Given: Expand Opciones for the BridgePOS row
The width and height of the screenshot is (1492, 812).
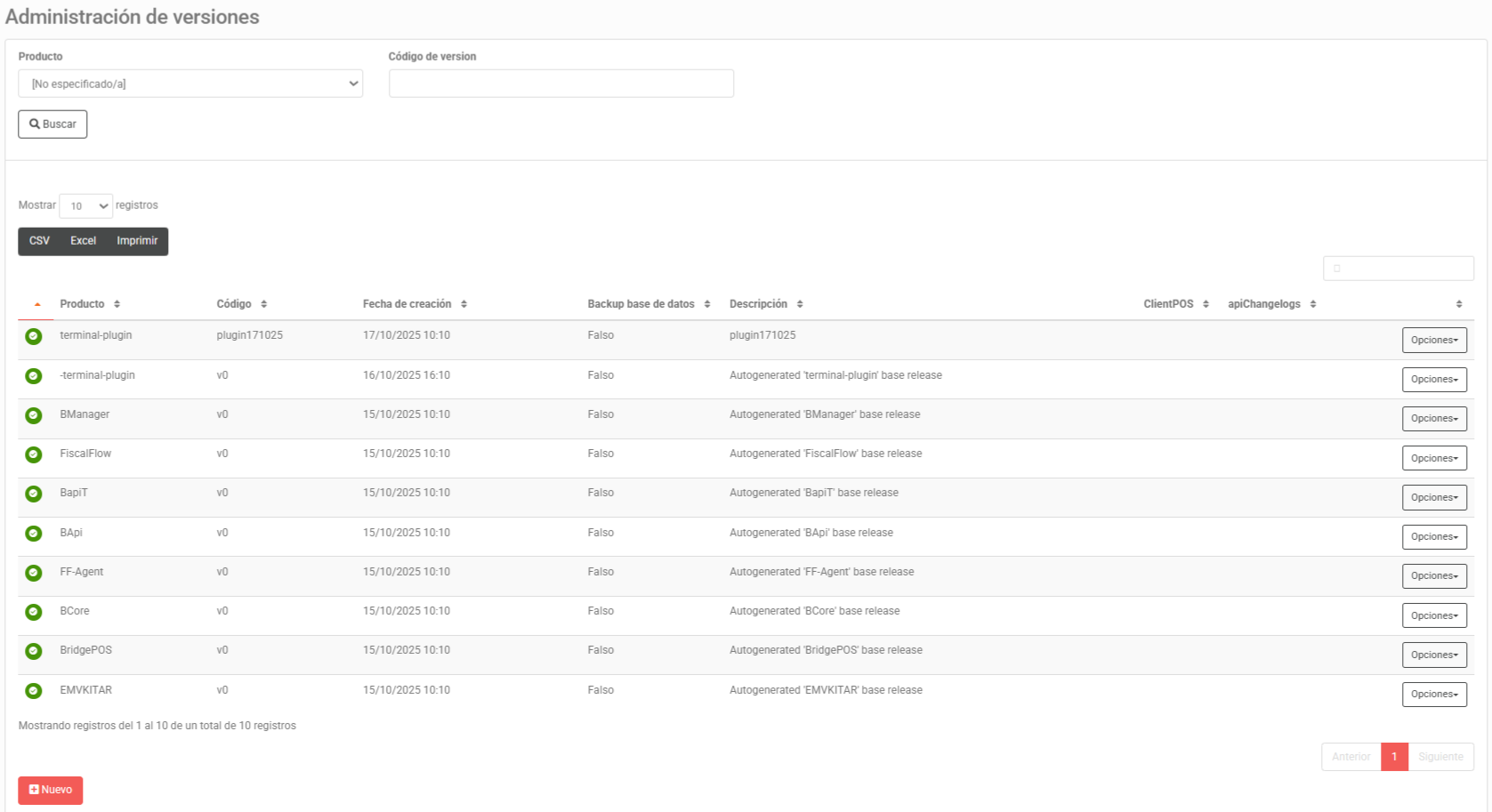Looking at the screenshot, I should (1434, 655).
